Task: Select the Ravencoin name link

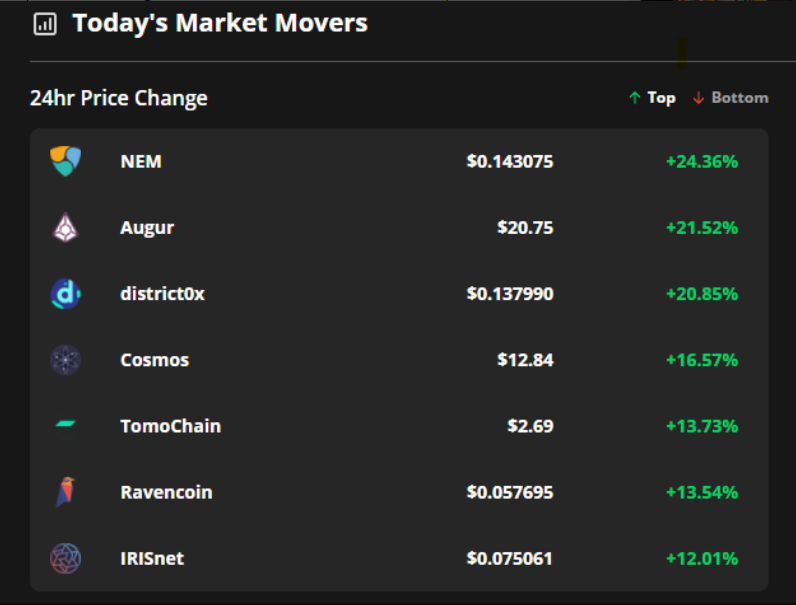Action: pyautogui.click(x=167, y=492)
